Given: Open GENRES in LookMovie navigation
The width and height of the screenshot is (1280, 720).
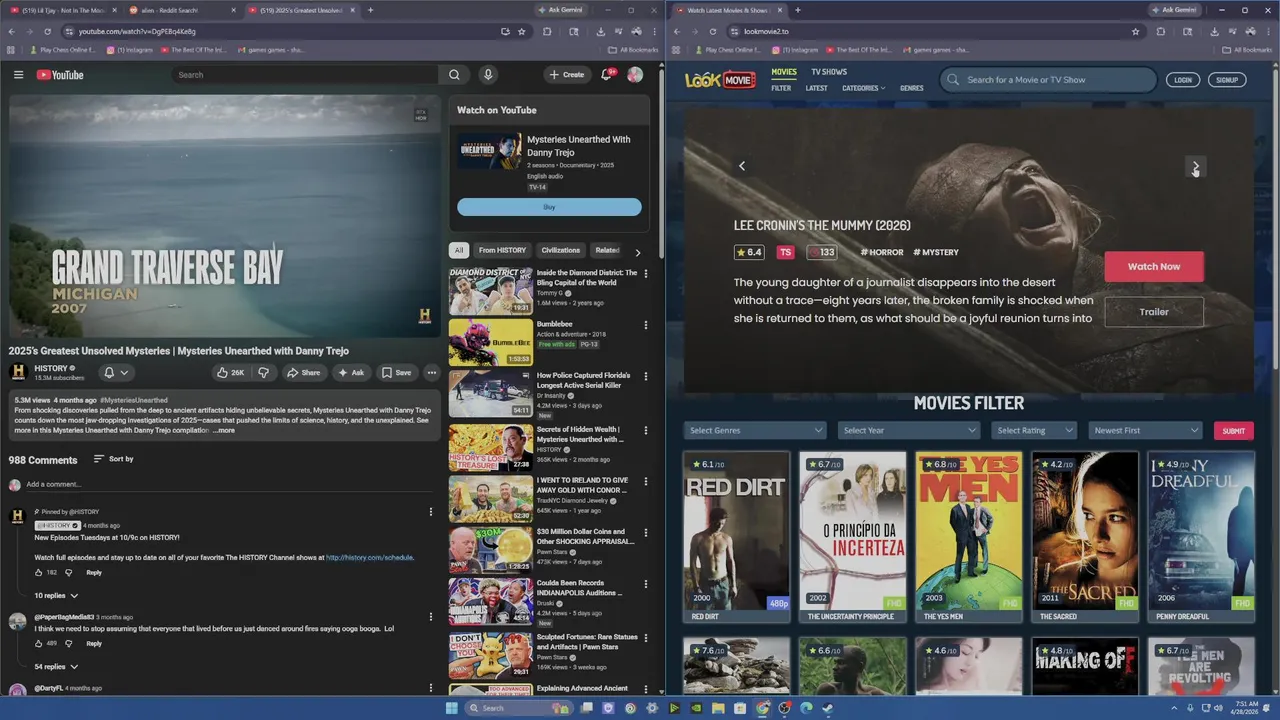Looking at the screenshot, I should tap(912, 88).
